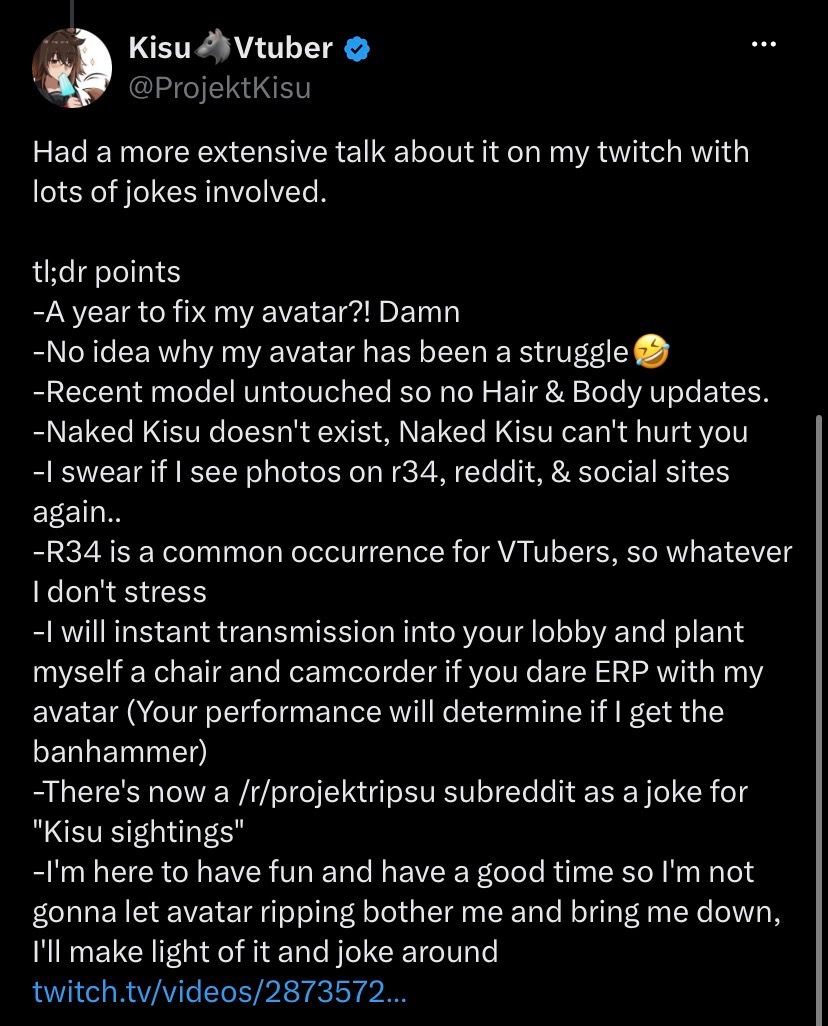Image resolution: width=828 pixels, height=1026 pixels.
Task: Click the thread connector line above avatar
Action: coord(71,14)
